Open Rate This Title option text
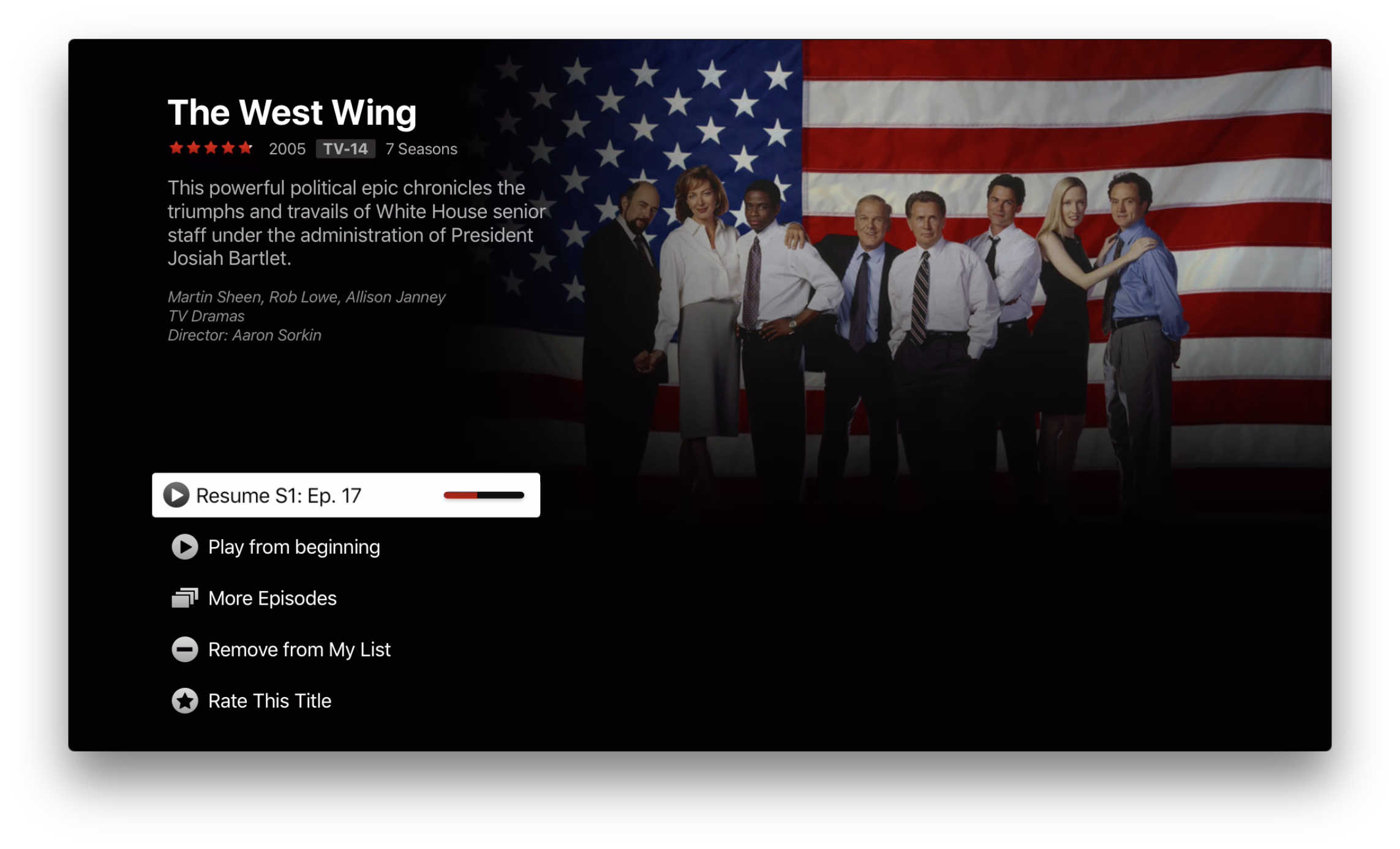Screen dimensions: 1400x849 point(269,701)
